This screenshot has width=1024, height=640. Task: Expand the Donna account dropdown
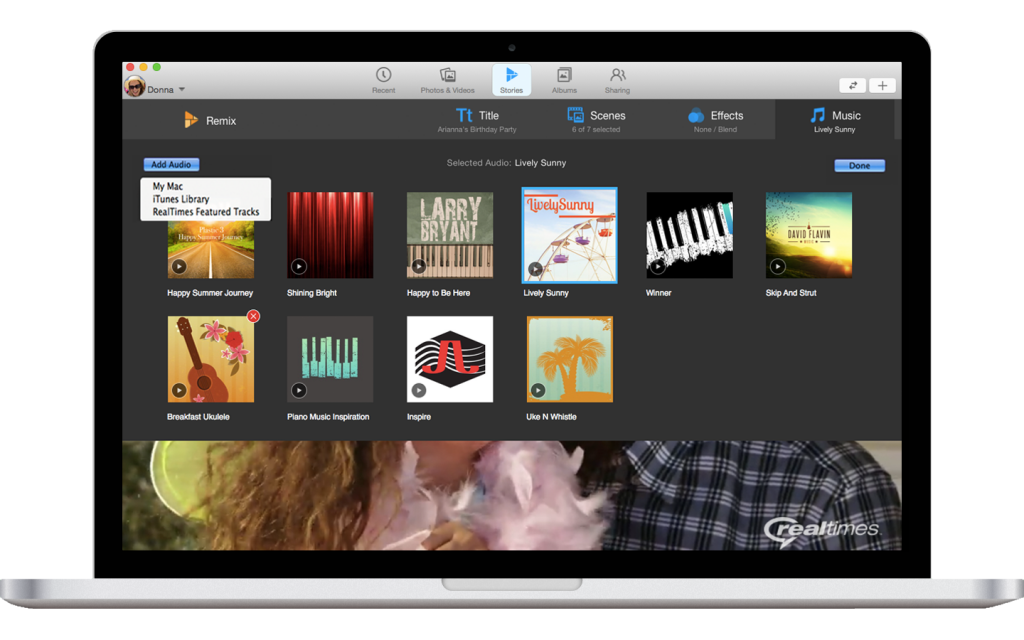click(182, 90)
